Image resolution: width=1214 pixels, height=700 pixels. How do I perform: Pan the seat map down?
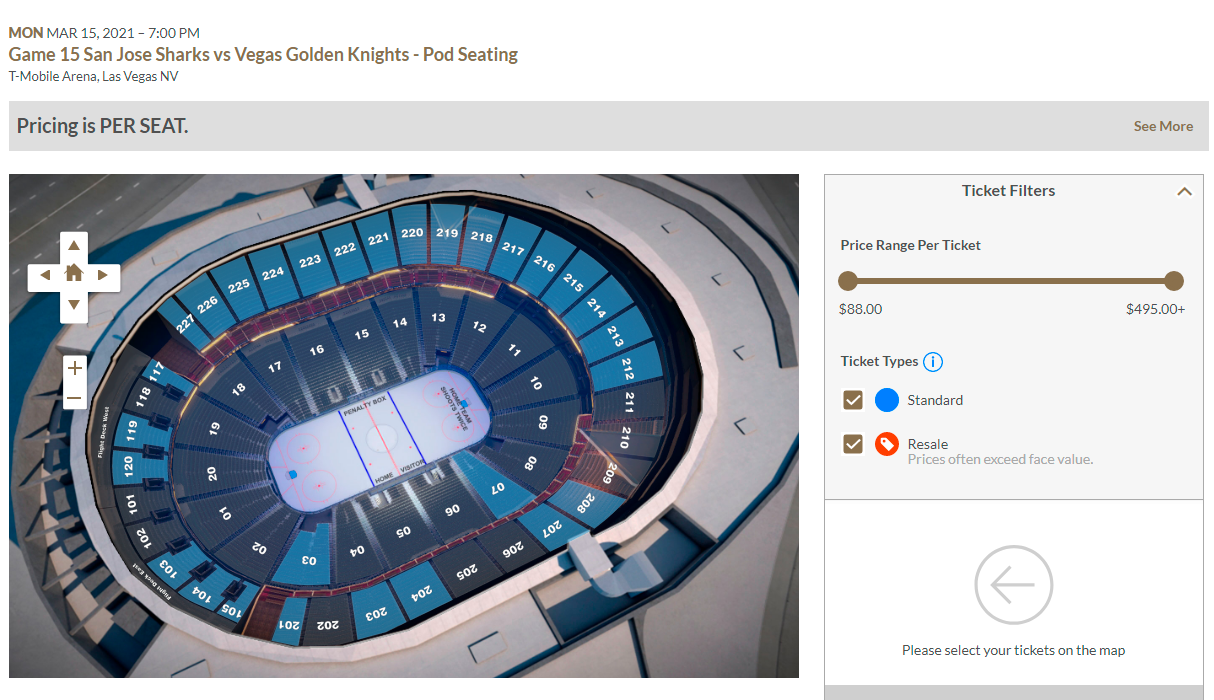74,303
